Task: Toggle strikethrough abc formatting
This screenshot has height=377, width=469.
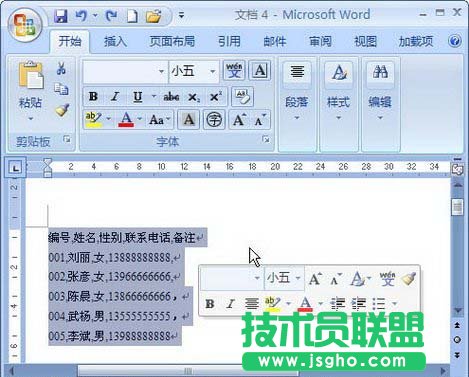Action: [x=171, y=97]
